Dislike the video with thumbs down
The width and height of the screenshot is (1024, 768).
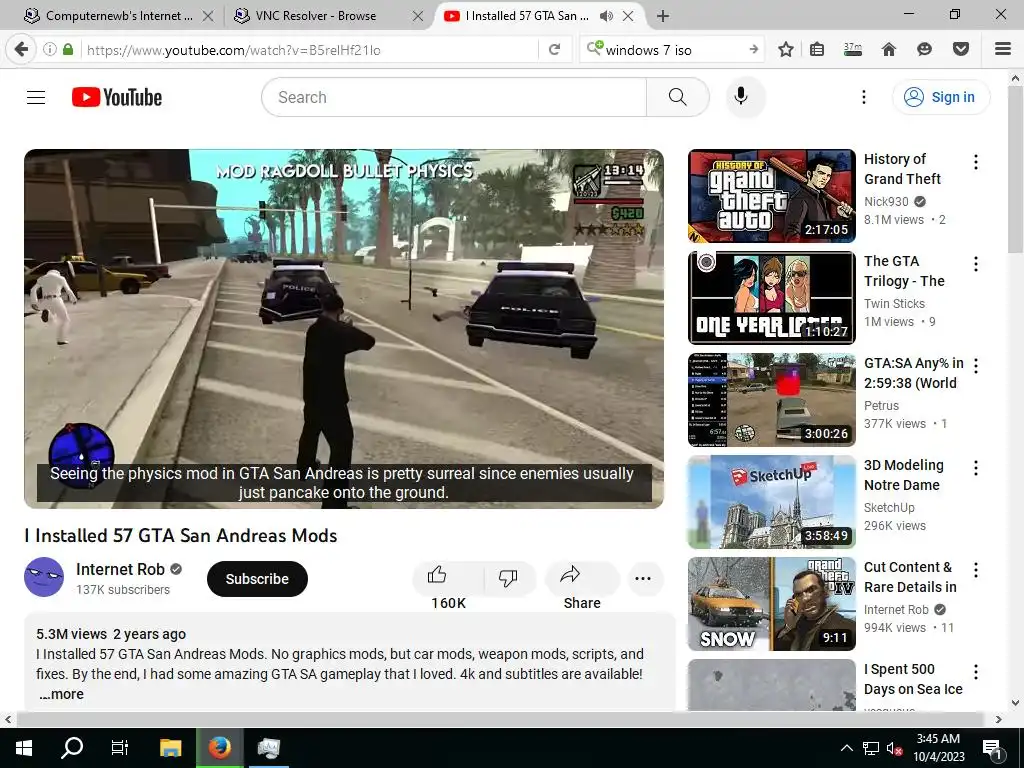click(508, 577)
